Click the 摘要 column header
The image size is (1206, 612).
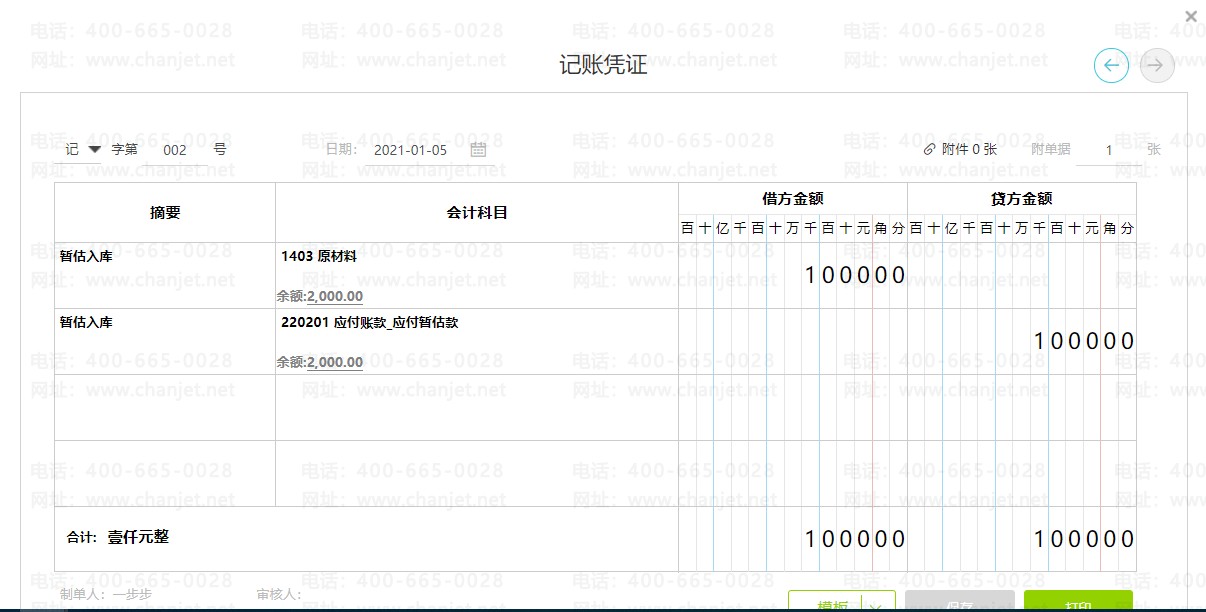165,212
